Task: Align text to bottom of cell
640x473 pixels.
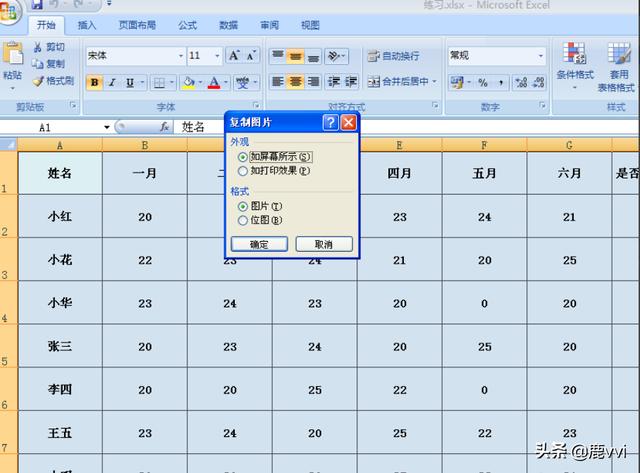Action: point(313,56)
